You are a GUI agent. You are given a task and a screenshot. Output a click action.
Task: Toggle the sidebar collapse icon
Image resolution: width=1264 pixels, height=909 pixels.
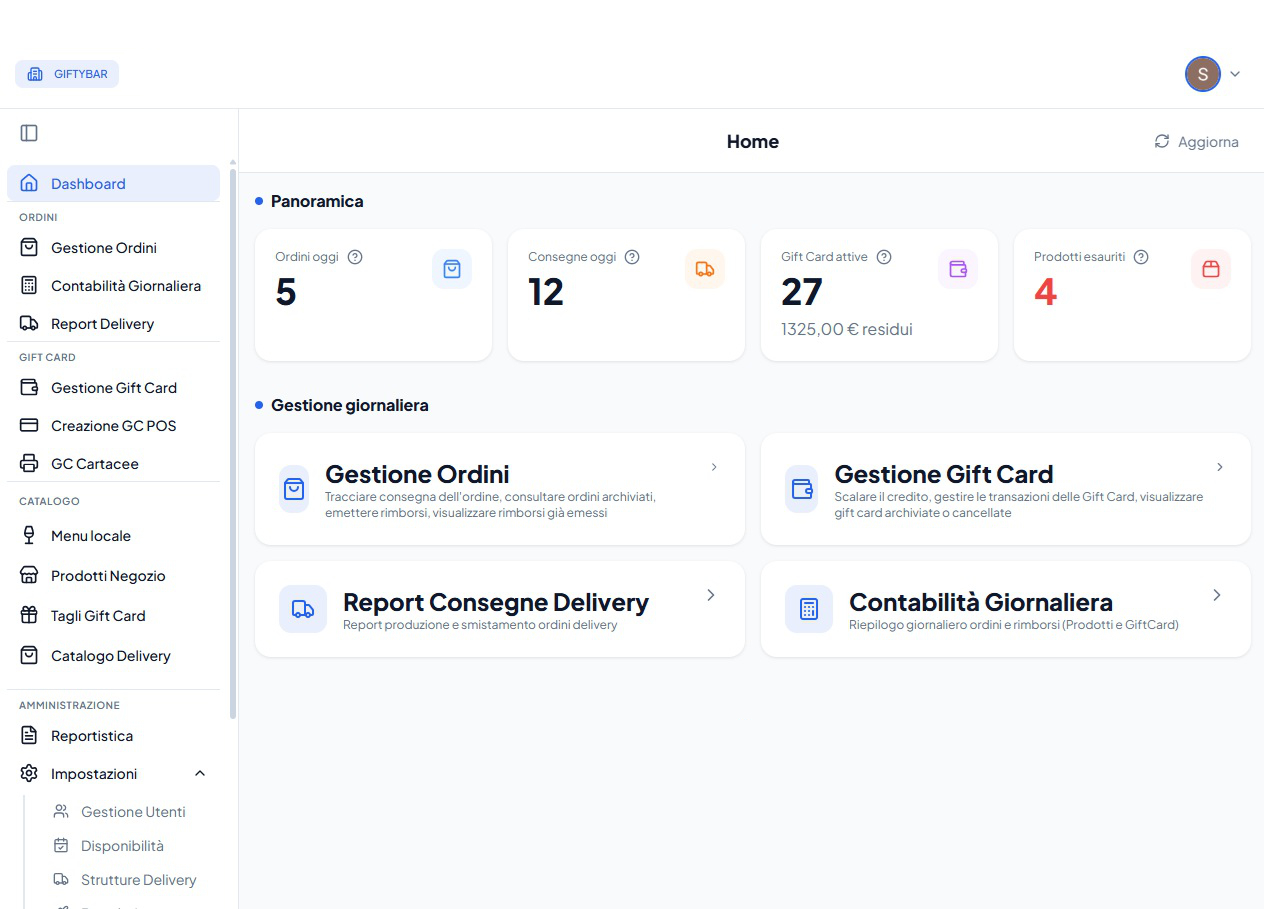click(29, 133)
